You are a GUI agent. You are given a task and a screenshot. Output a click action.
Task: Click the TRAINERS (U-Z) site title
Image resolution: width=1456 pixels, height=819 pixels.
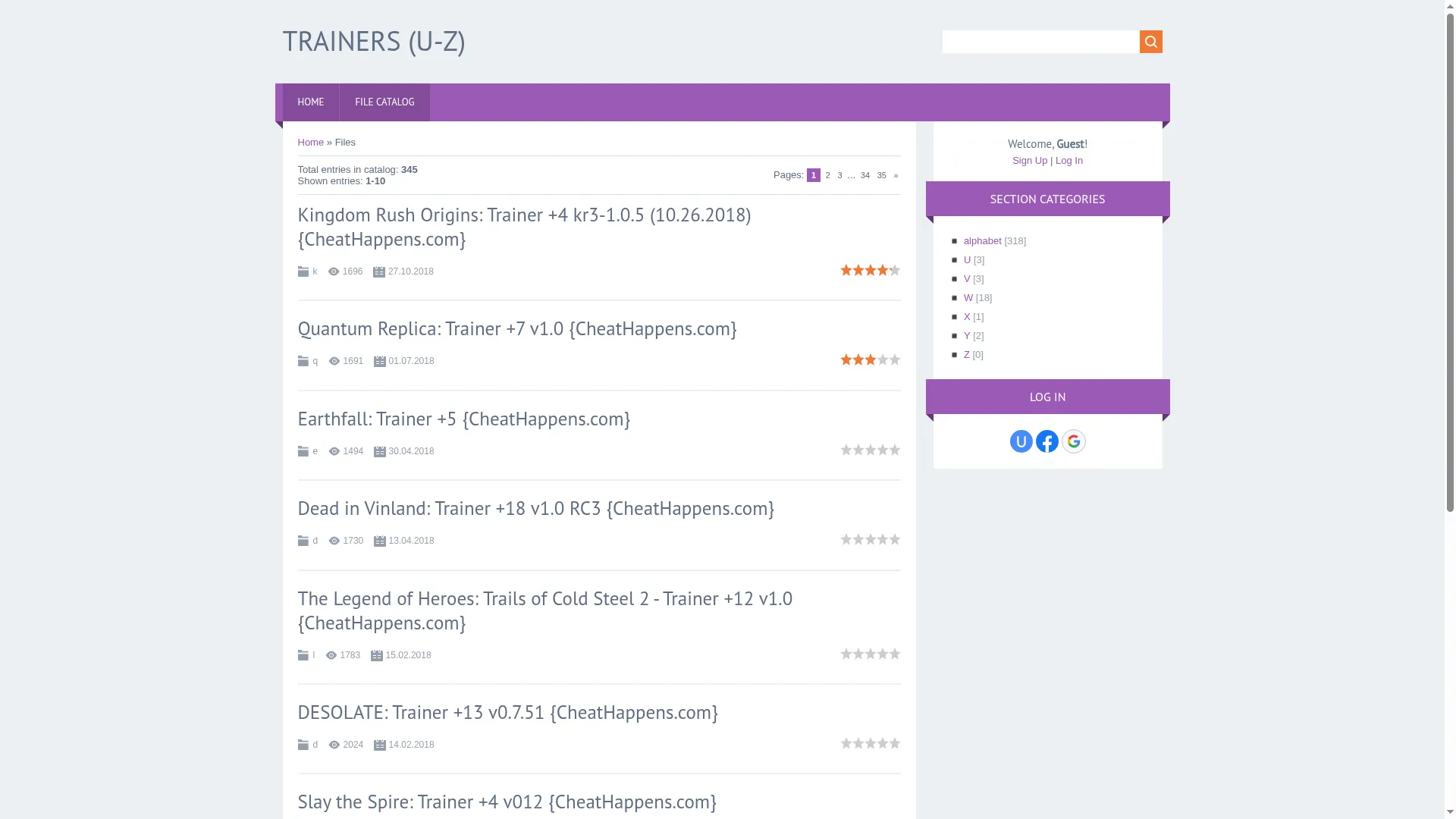click(x=374, y=42)
